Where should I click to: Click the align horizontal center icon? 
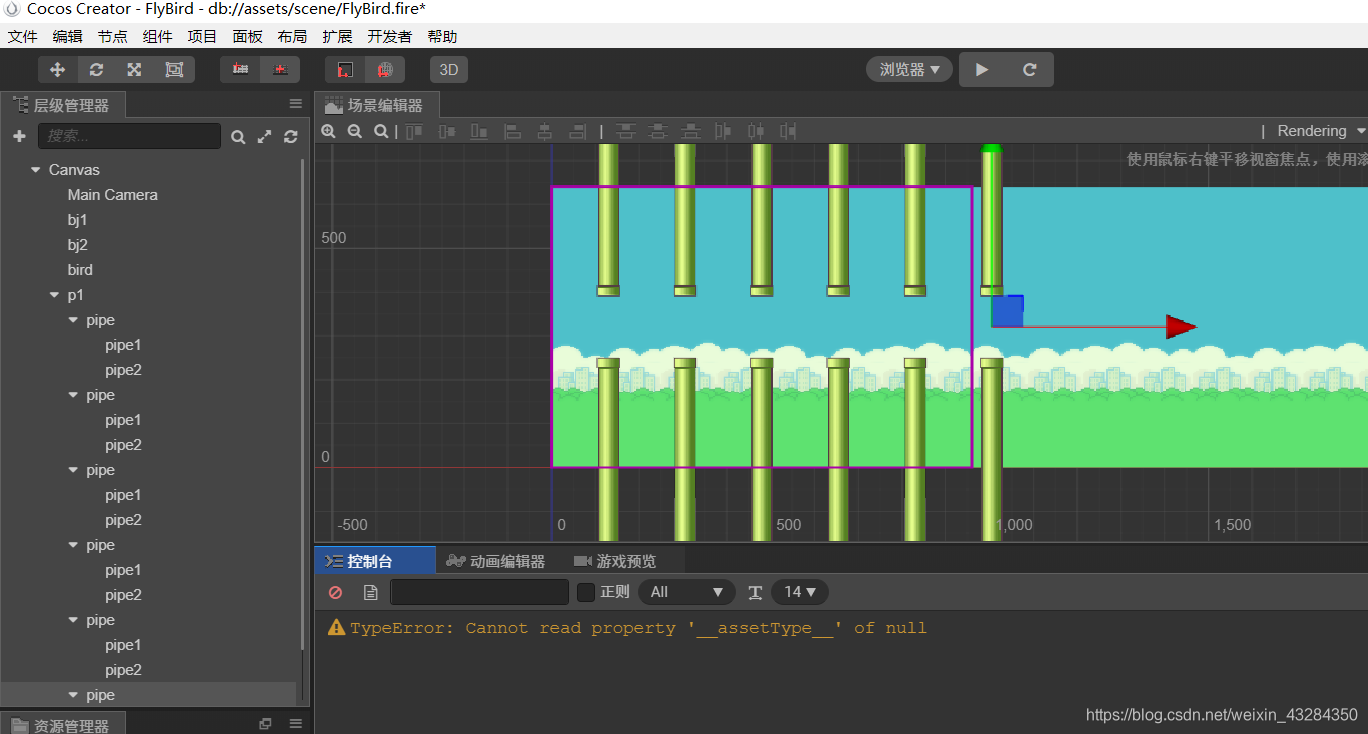click(544, 131)
